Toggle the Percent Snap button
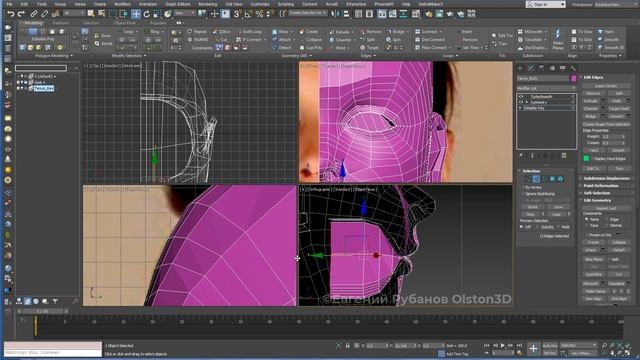 point(259,14)
